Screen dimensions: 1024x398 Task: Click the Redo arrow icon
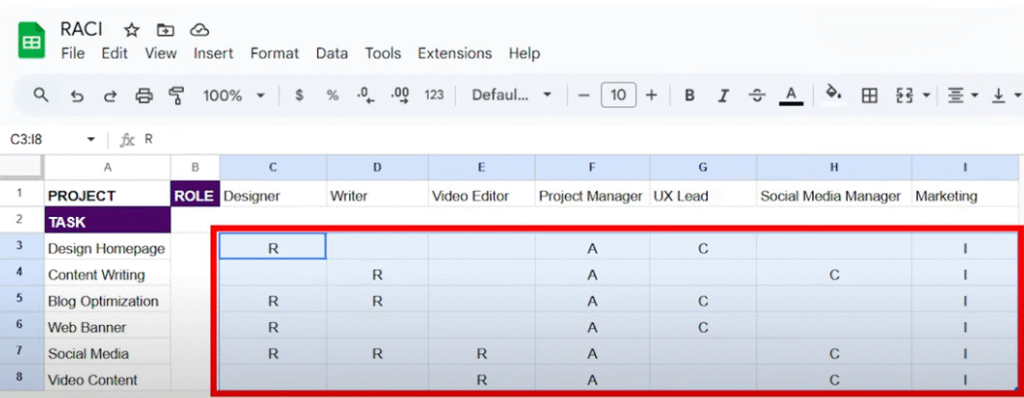click(109, 96)
